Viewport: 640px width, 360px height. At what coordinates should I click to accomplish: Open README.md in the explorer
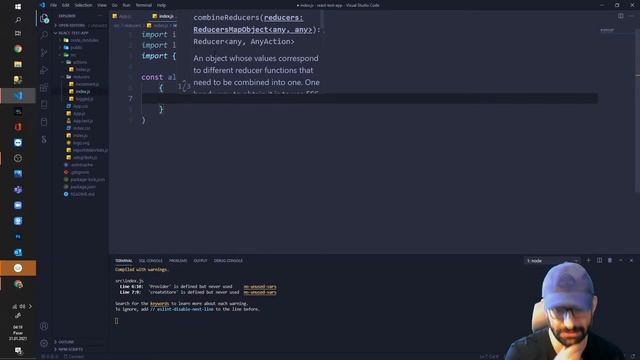(x=82, y=194)
